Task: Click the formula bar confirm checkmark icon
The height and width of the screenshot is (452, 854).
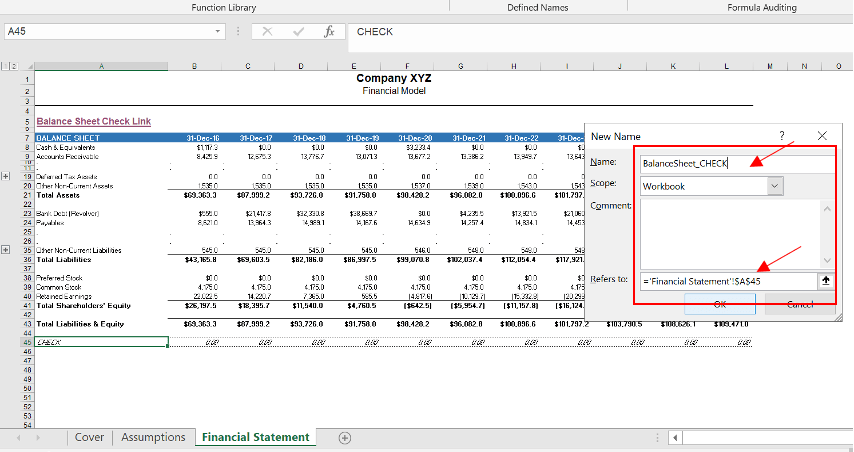Action: [298, 32]
